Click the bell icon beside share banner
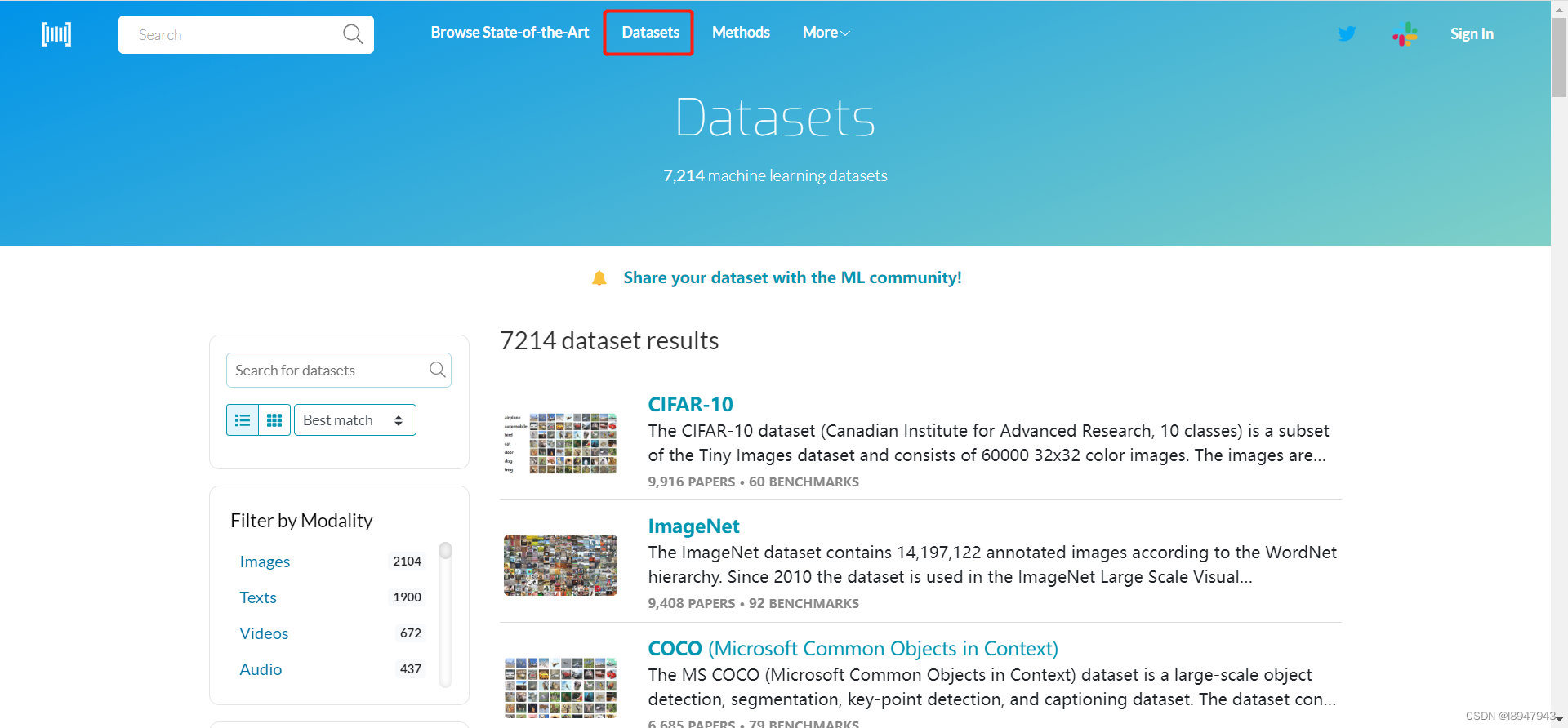1568x728 pixels. pos(599,278)
